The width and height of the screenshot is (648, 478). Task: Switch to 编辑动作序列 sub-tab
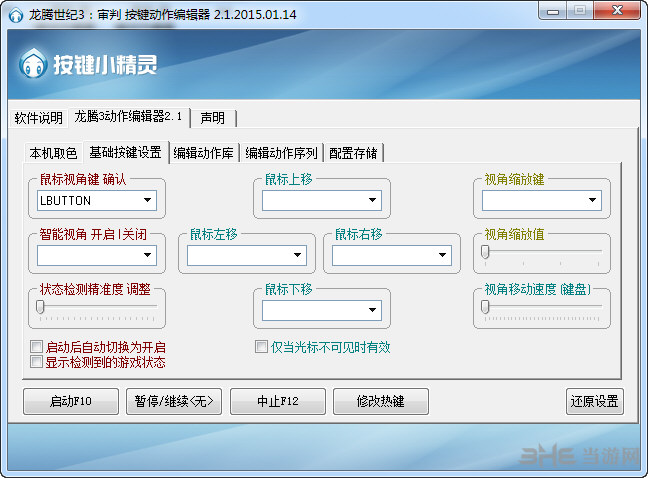[281, 153]
